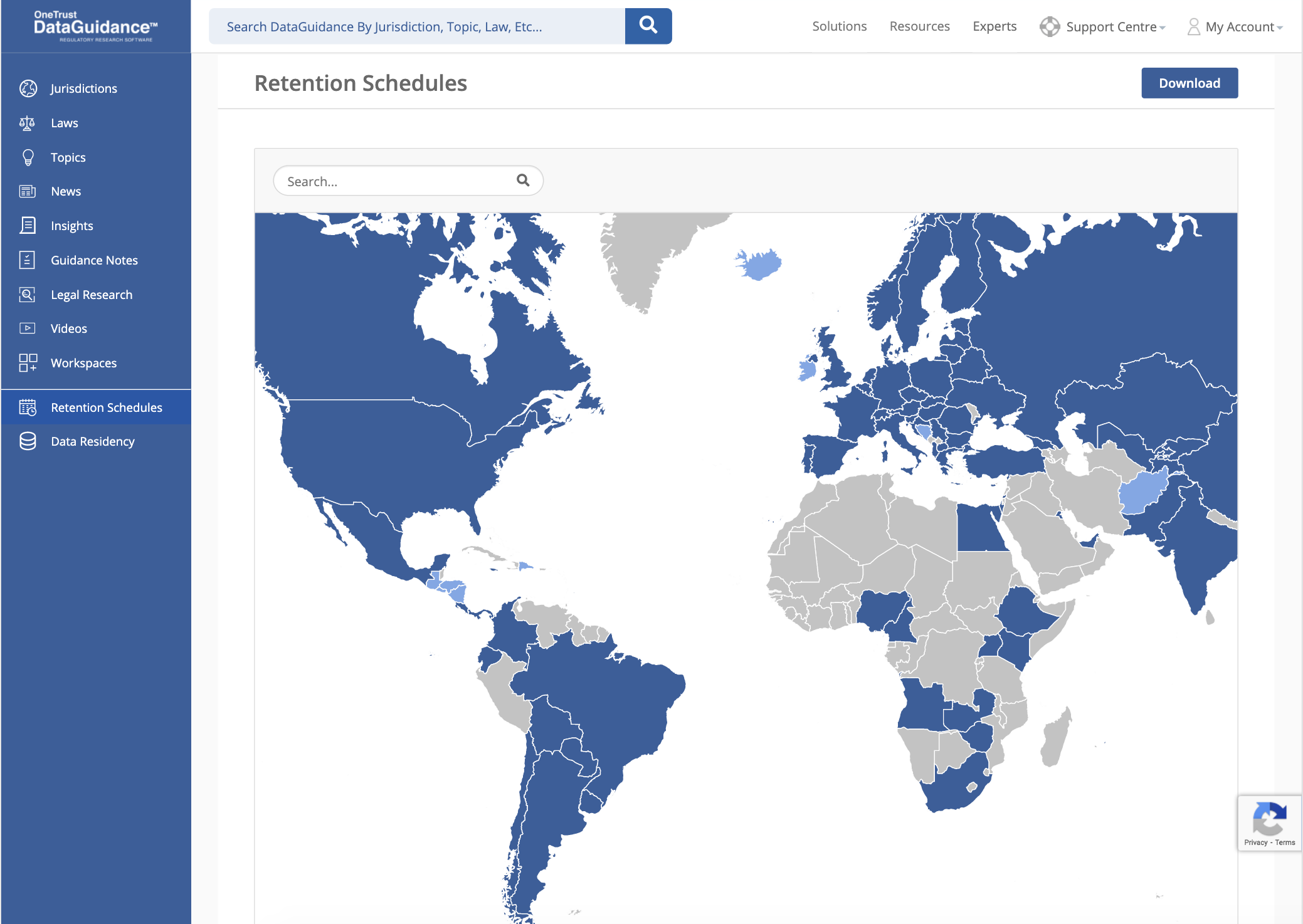Click the OneTrust DataGuidance logo
This screenshot has width=1303, height=924.
click(x=95, y=26)
